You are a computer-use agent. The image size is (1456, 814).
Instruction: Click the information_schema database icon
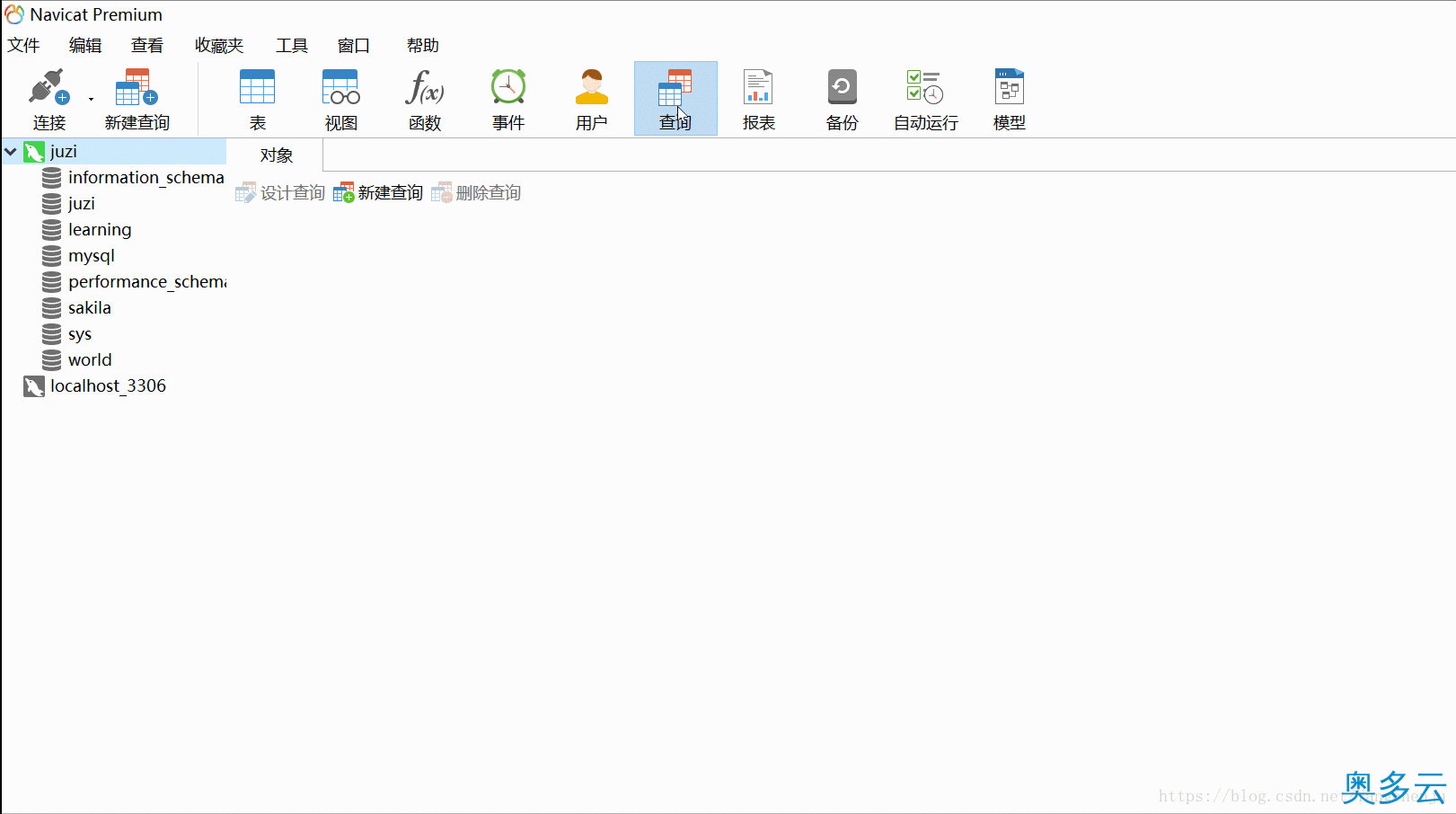52,178
